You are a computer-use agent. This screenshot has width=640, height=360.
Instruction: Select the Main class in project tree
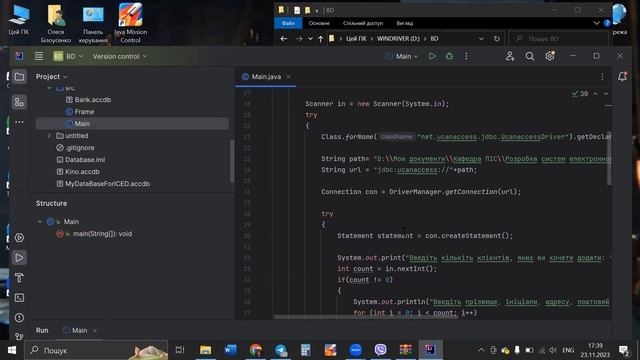132,124
